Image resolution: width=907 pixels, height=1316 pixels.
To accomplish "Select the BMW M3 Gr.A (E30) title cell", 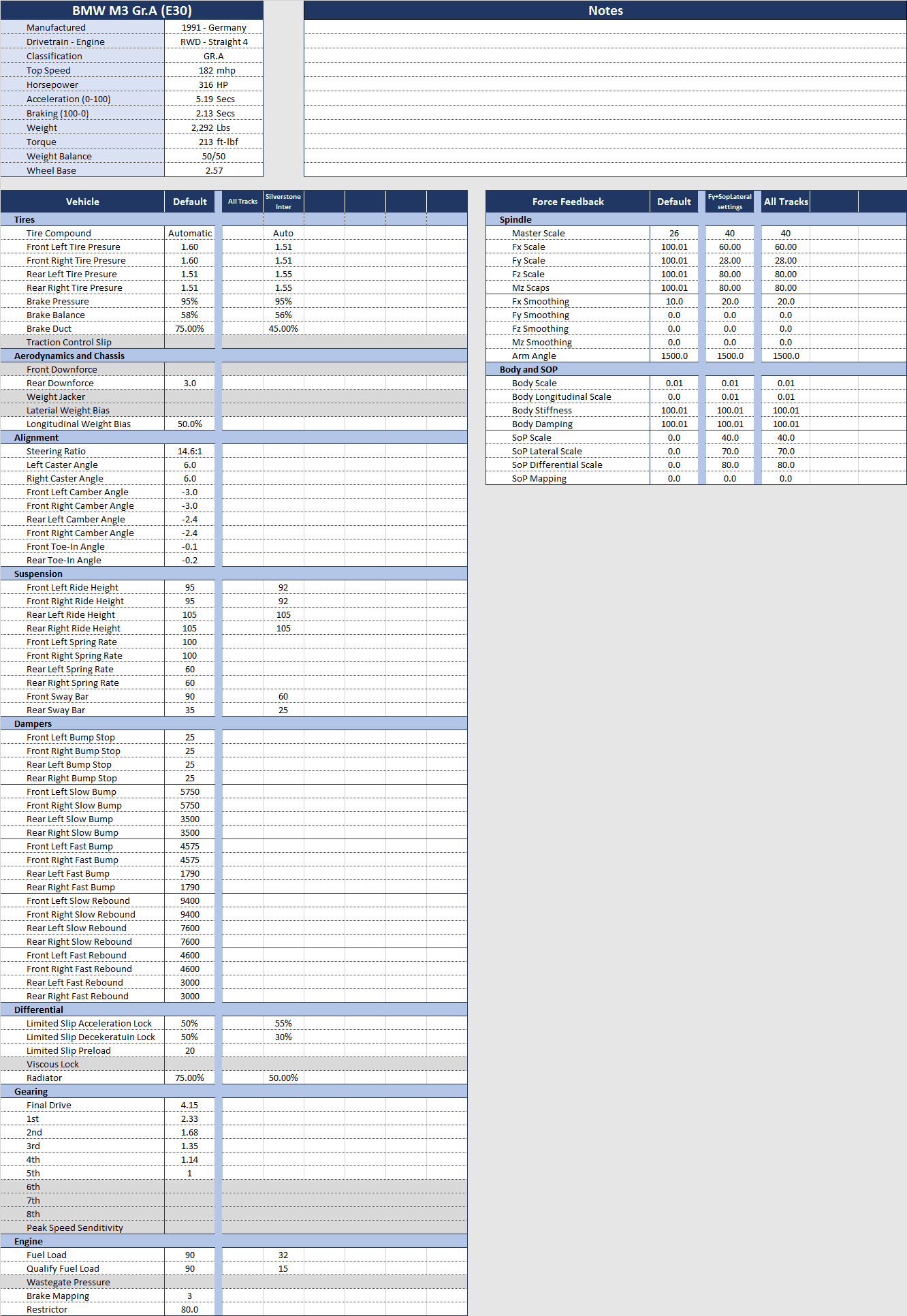I will click(x=131, y=10).
